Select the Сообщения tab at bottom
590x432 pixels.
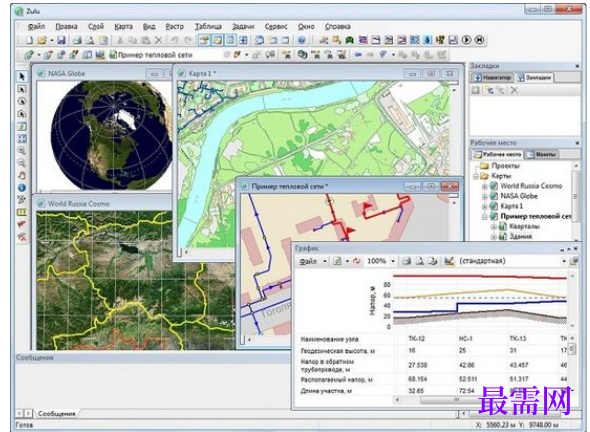coord(56,414)
